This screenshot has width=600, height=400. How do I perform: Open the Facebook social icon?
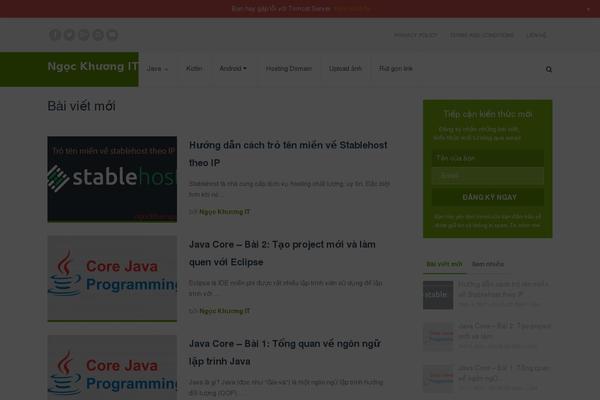pos(55,35)
